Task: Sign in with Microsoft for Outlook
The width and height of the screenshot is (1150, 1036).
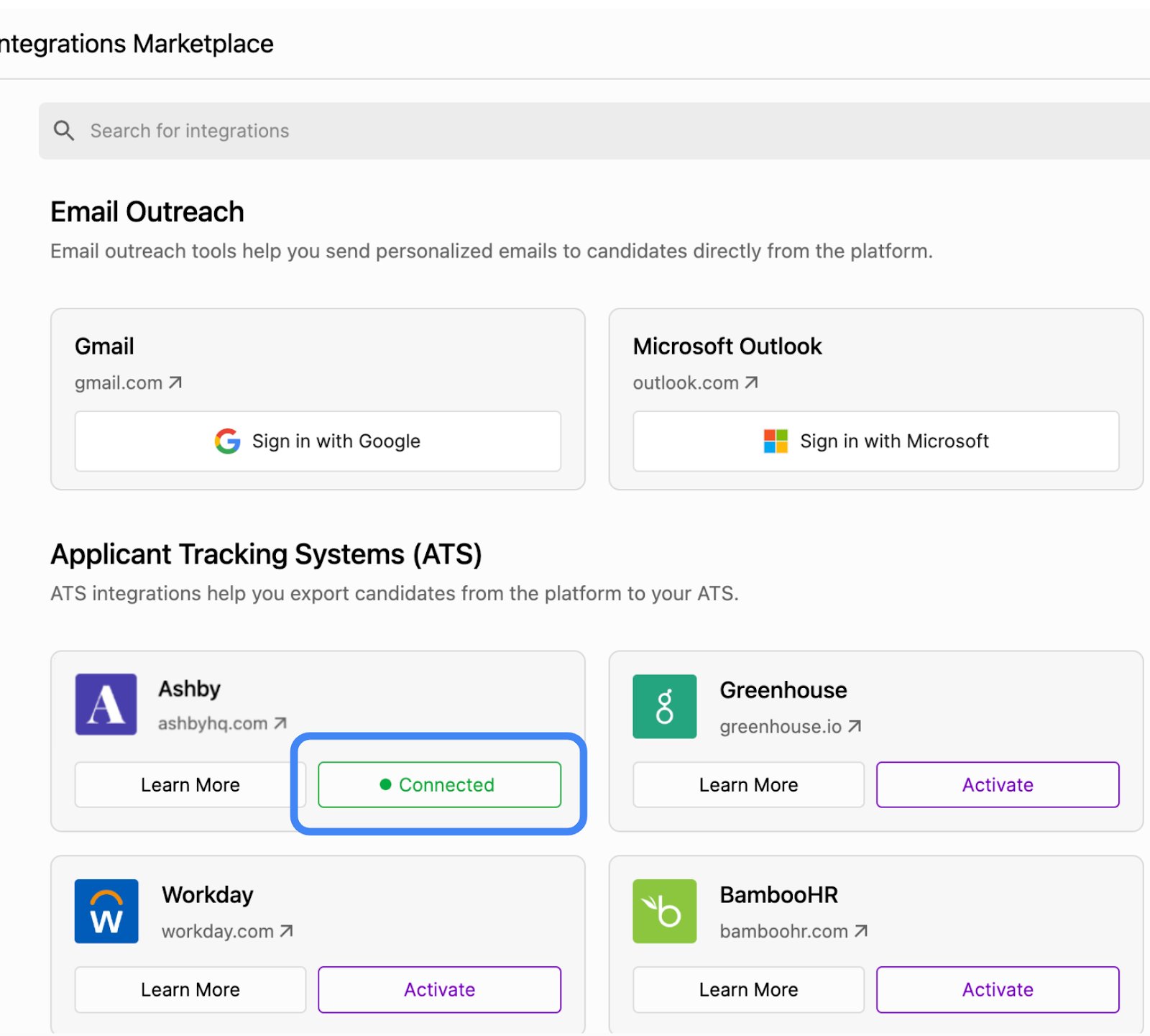Action: [876, 441]
